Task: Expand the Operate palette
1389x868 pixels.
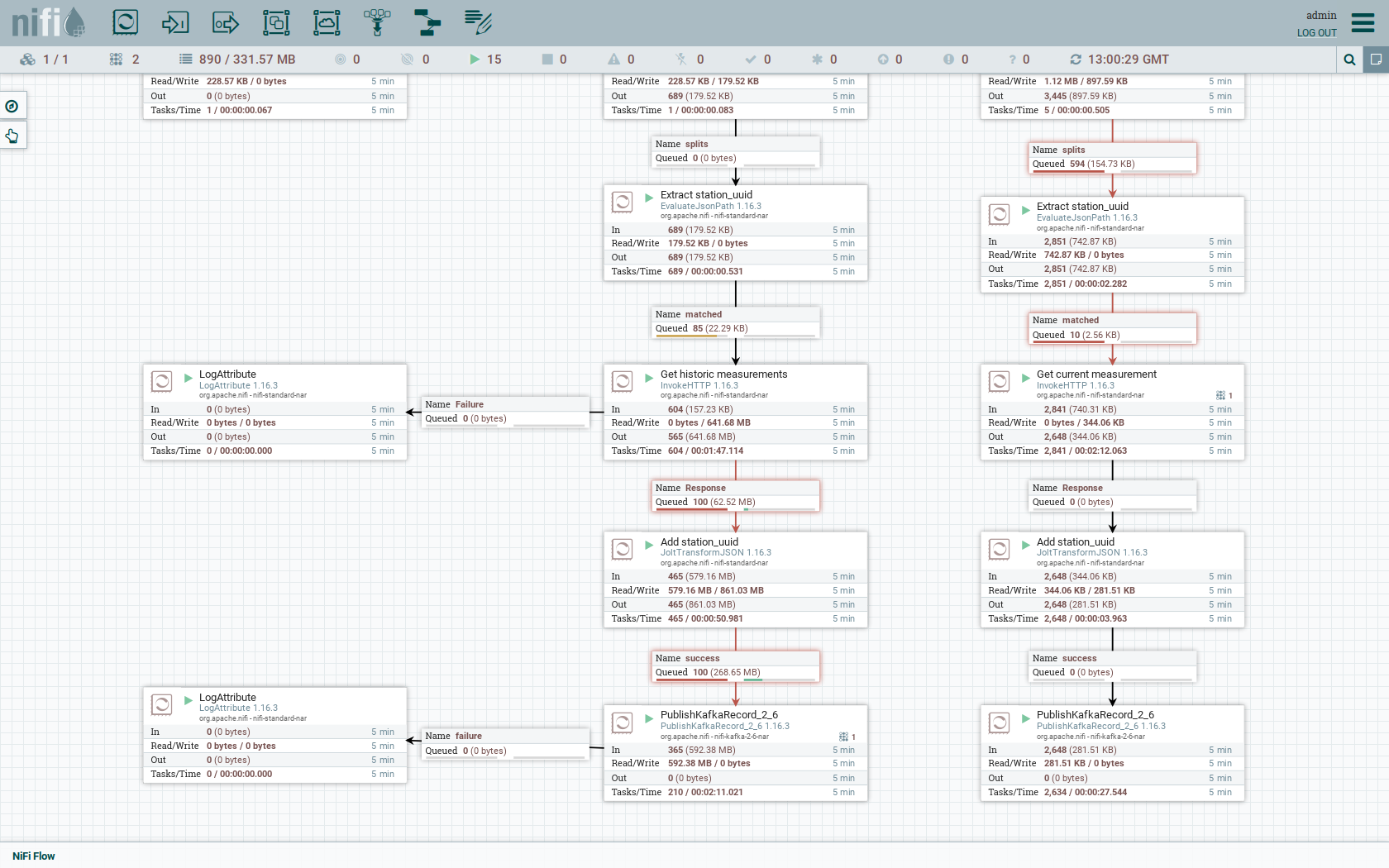Action: tap(12, 136)
